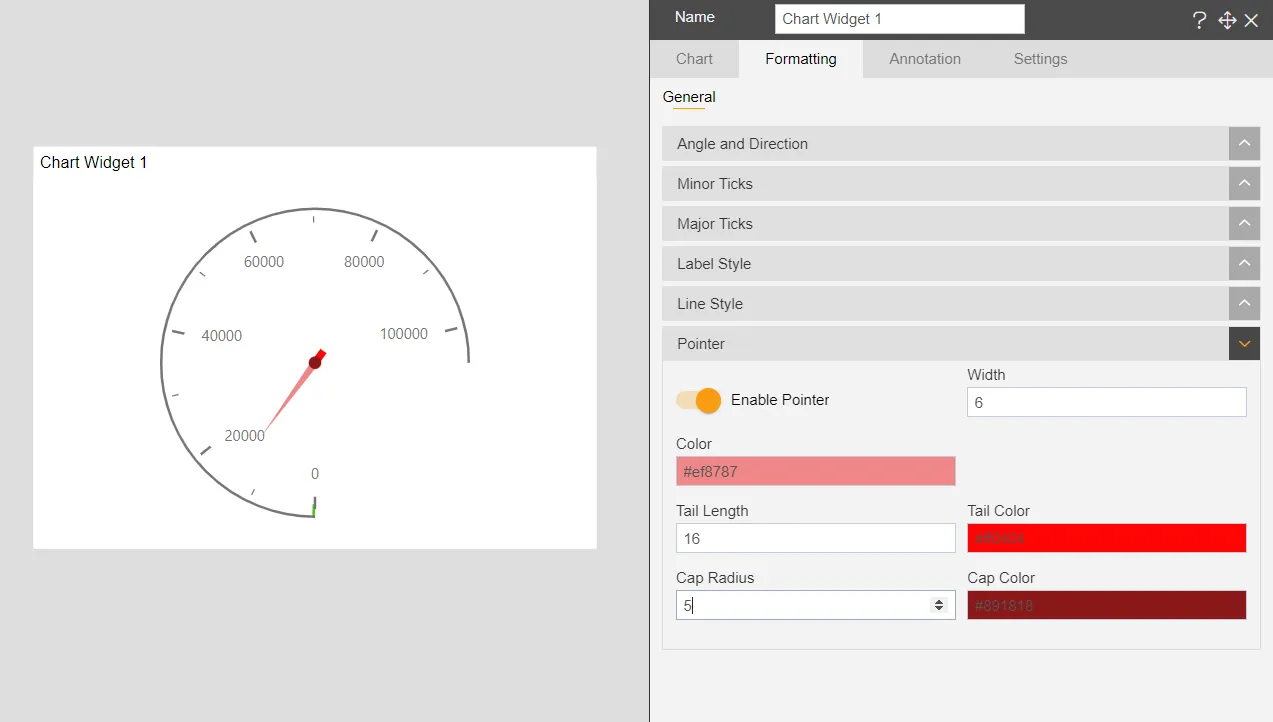Click the Cap Radius stepper down arrow

tap(938, 610)
